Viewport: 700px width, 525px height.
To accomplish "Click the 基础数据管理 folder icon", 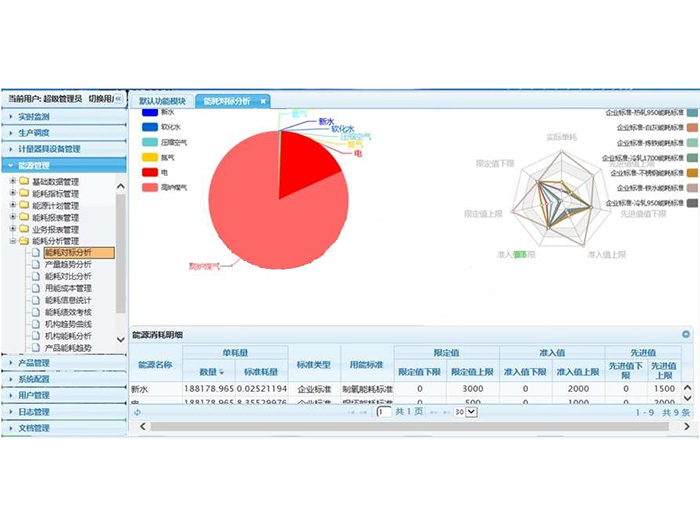I will pyautogui.click(x=24, y=181).
